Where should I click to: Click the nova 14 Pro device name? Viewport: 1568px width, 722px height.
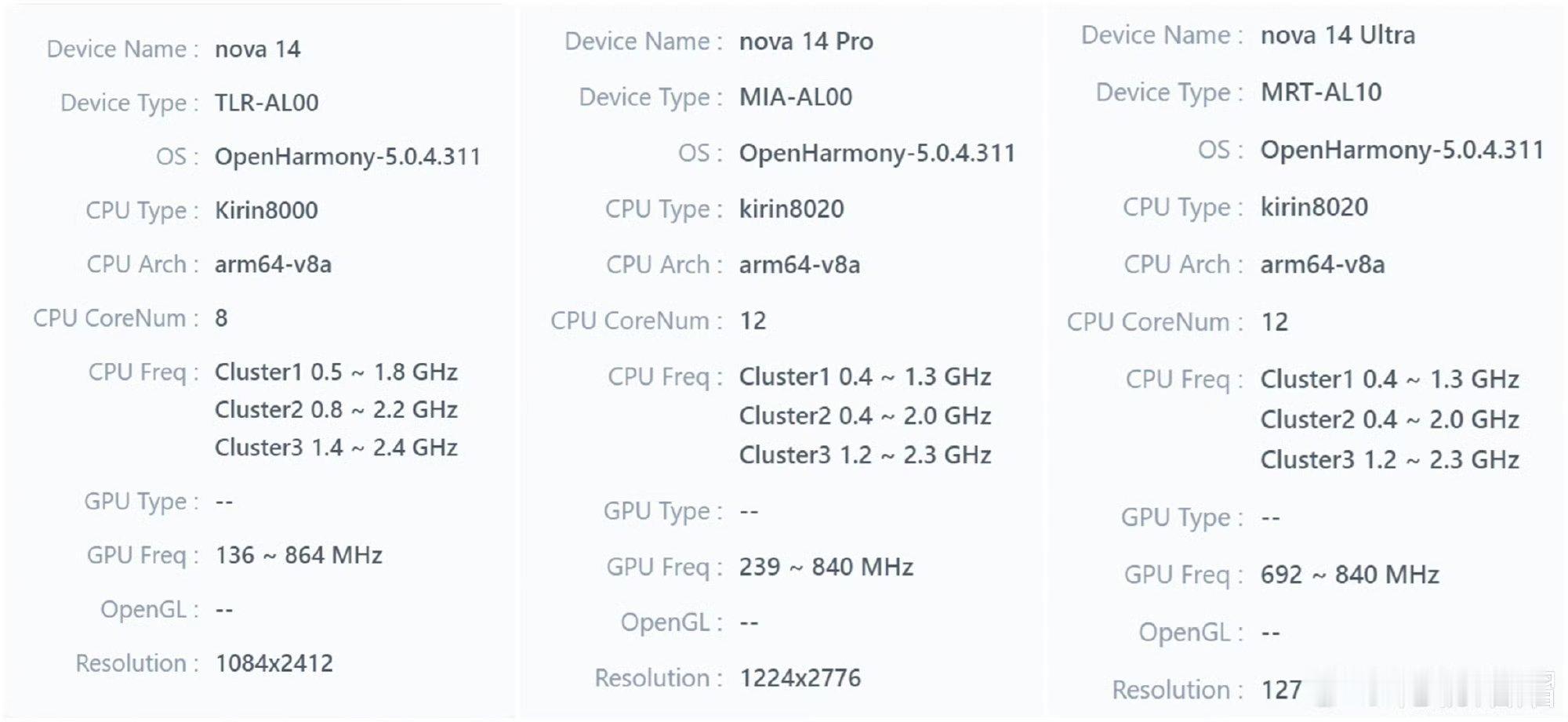coord(806,42)
